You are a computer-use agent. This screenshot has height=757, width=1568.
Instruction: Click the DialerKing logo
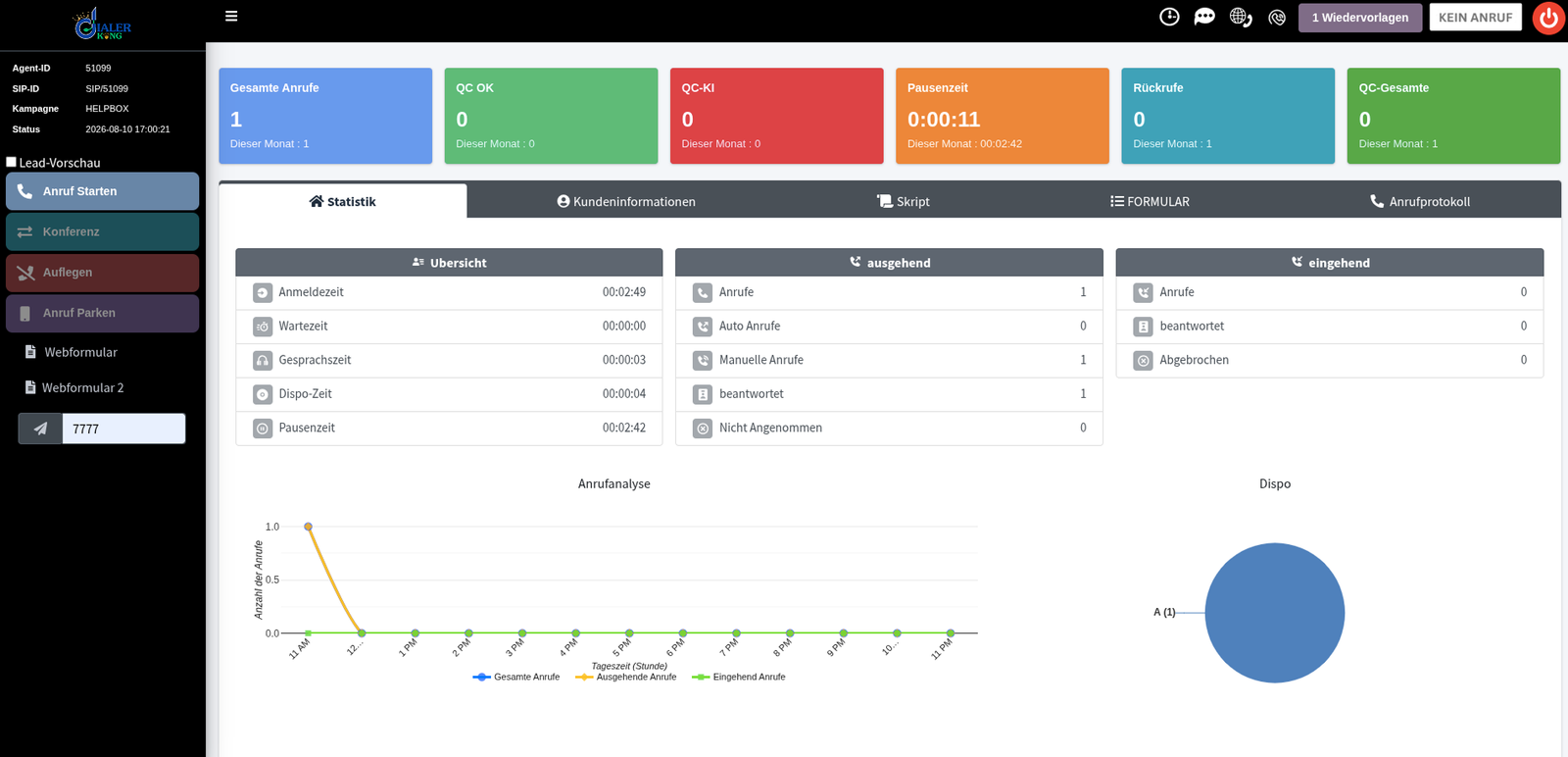point(103,24)
